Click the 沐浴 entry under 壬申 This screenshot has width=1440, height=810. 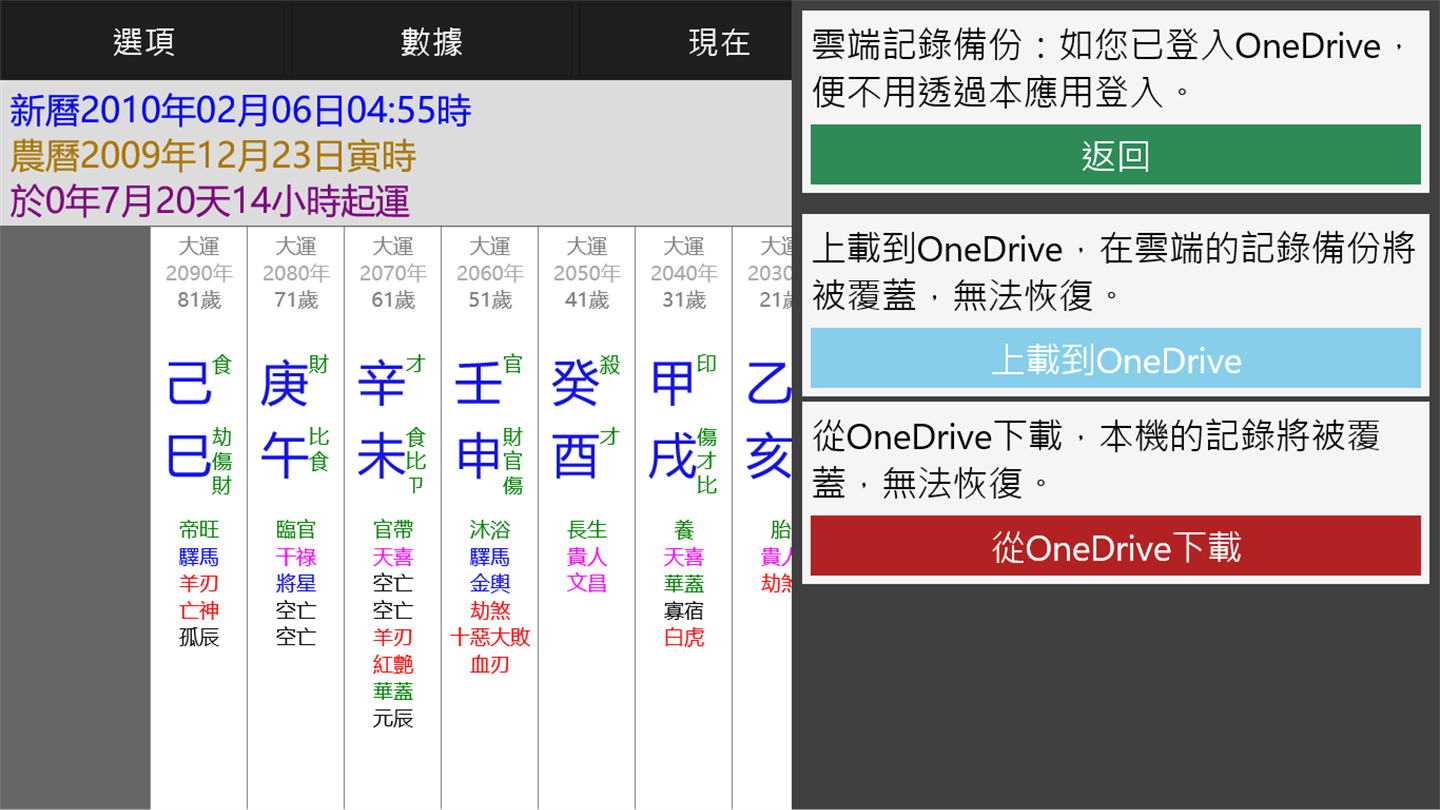point(490,530)
